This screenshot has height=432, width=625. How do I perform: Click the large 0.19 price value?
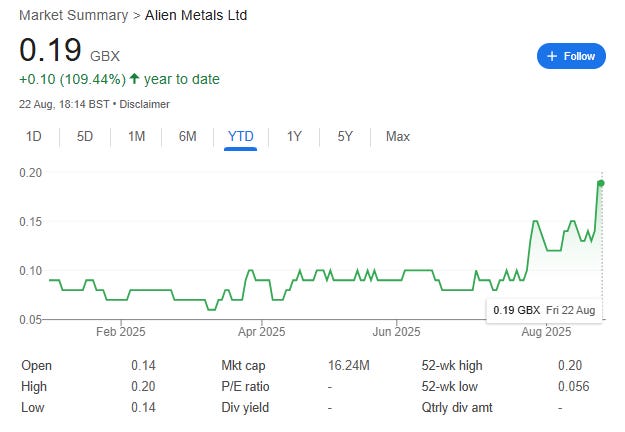[x=50, y=50]
